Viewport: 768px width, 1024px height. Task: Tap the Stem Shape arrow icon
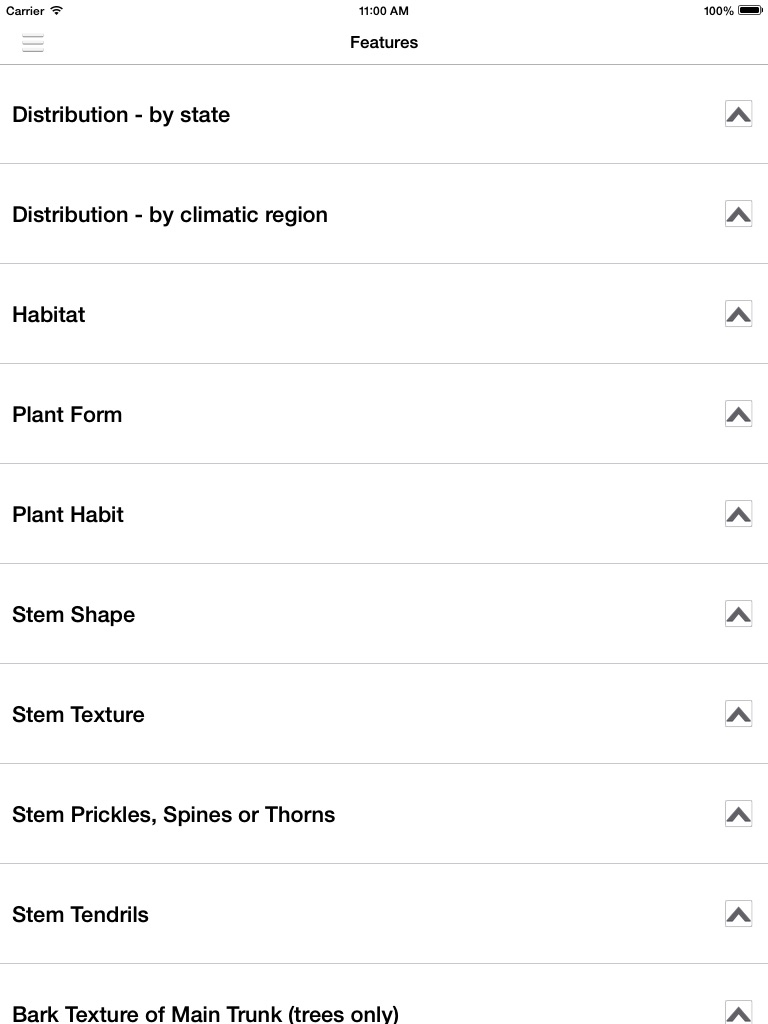click(x=738, y=613)
